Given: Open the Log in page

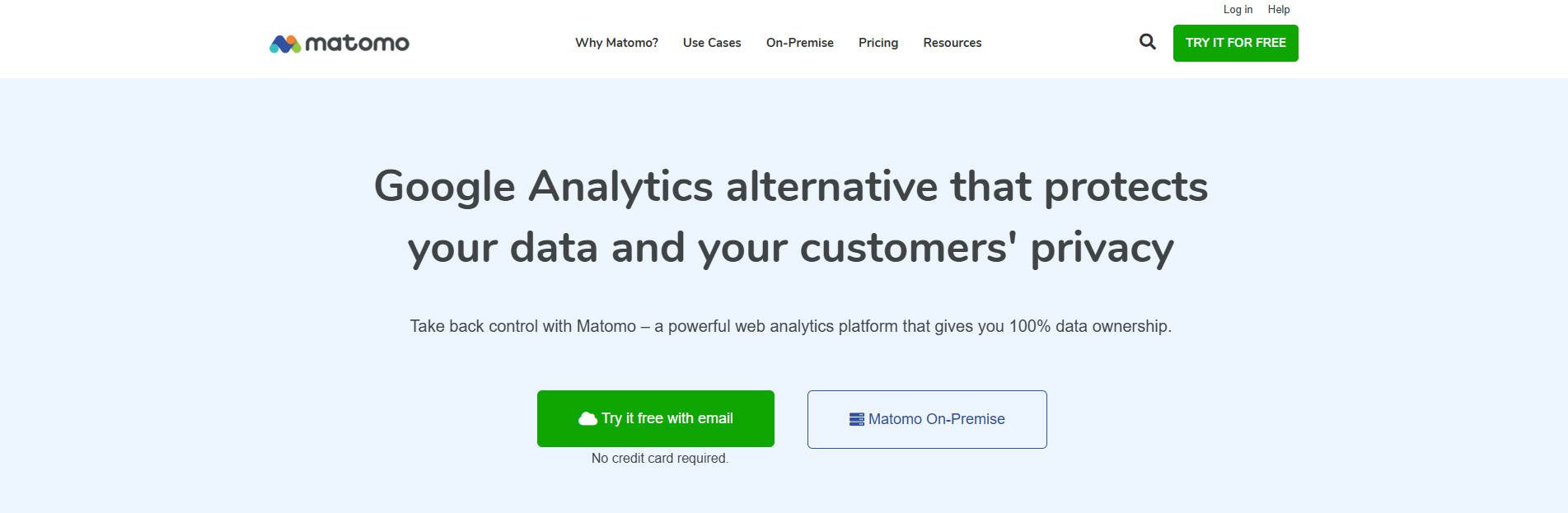Looking at the screenshot, I should click(1237, 9).
